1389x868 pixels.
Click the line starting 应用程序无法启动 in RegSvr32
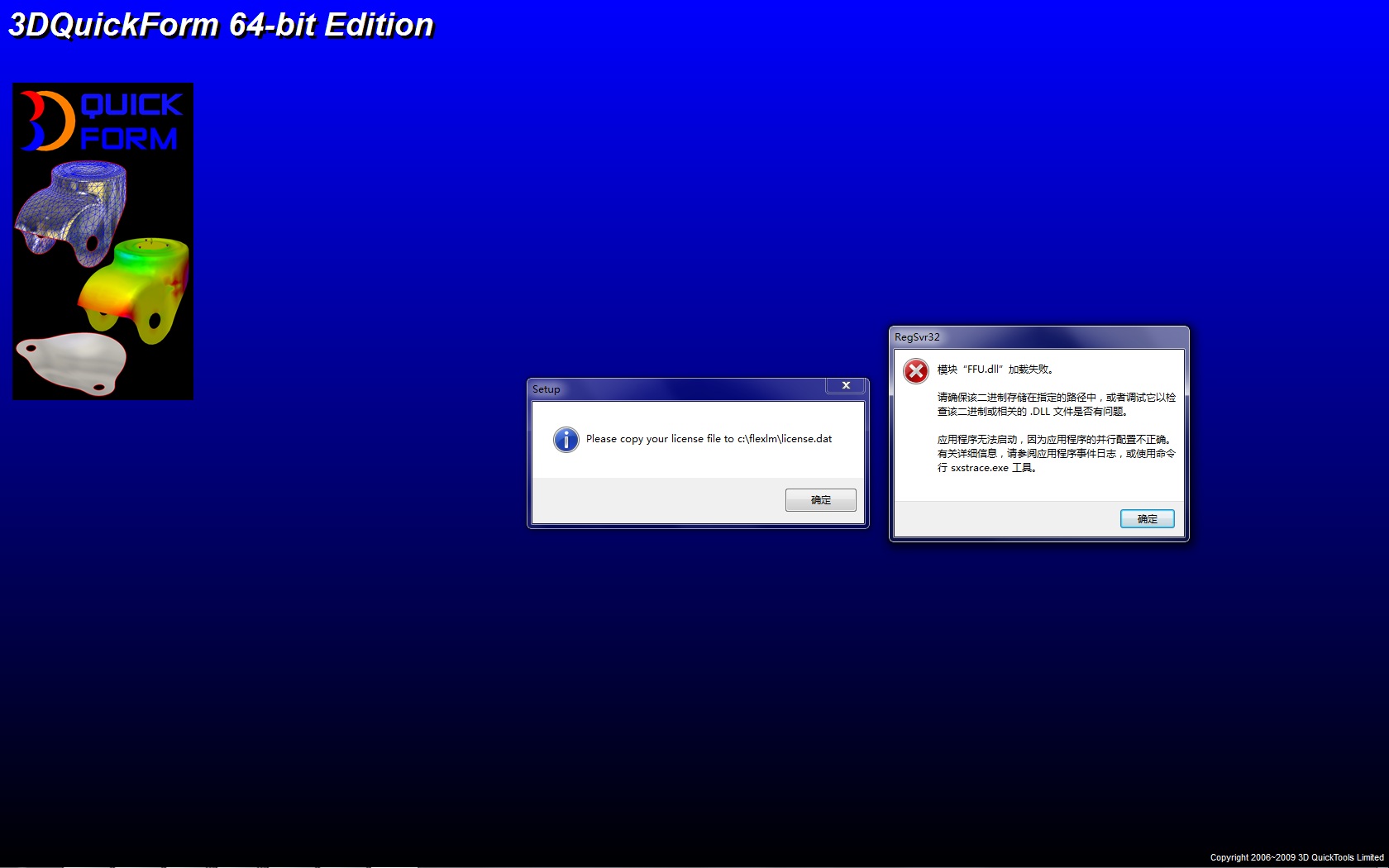[1054, 440]
